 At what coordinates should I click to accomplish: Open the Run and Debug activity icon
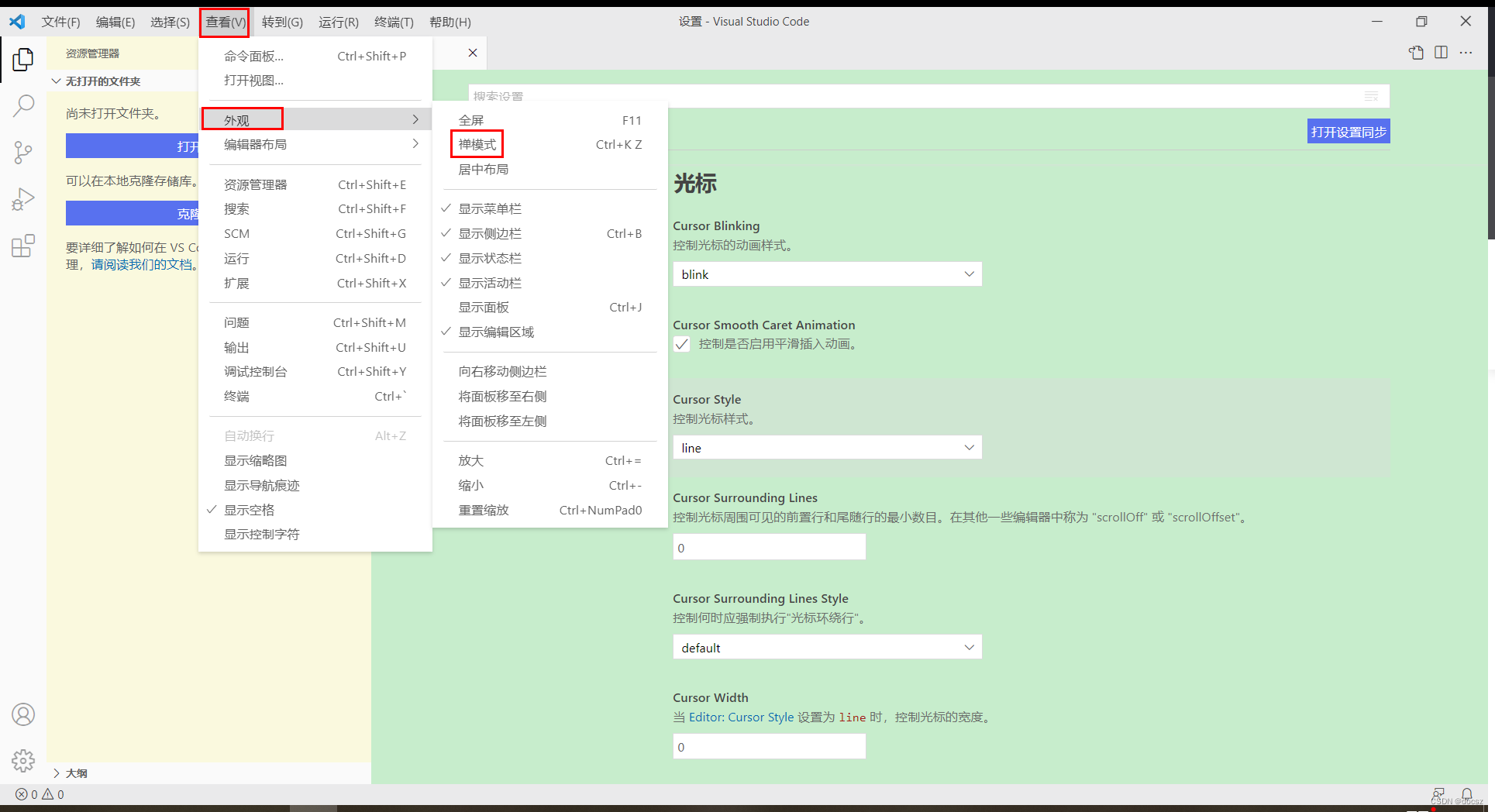point(23,199)
